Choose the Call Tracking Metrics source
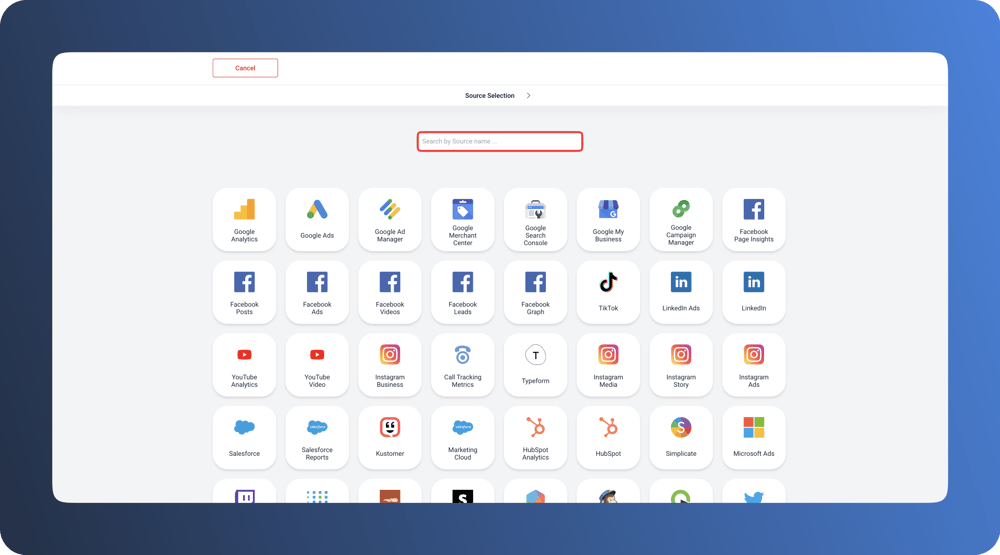 coord(462,365)
